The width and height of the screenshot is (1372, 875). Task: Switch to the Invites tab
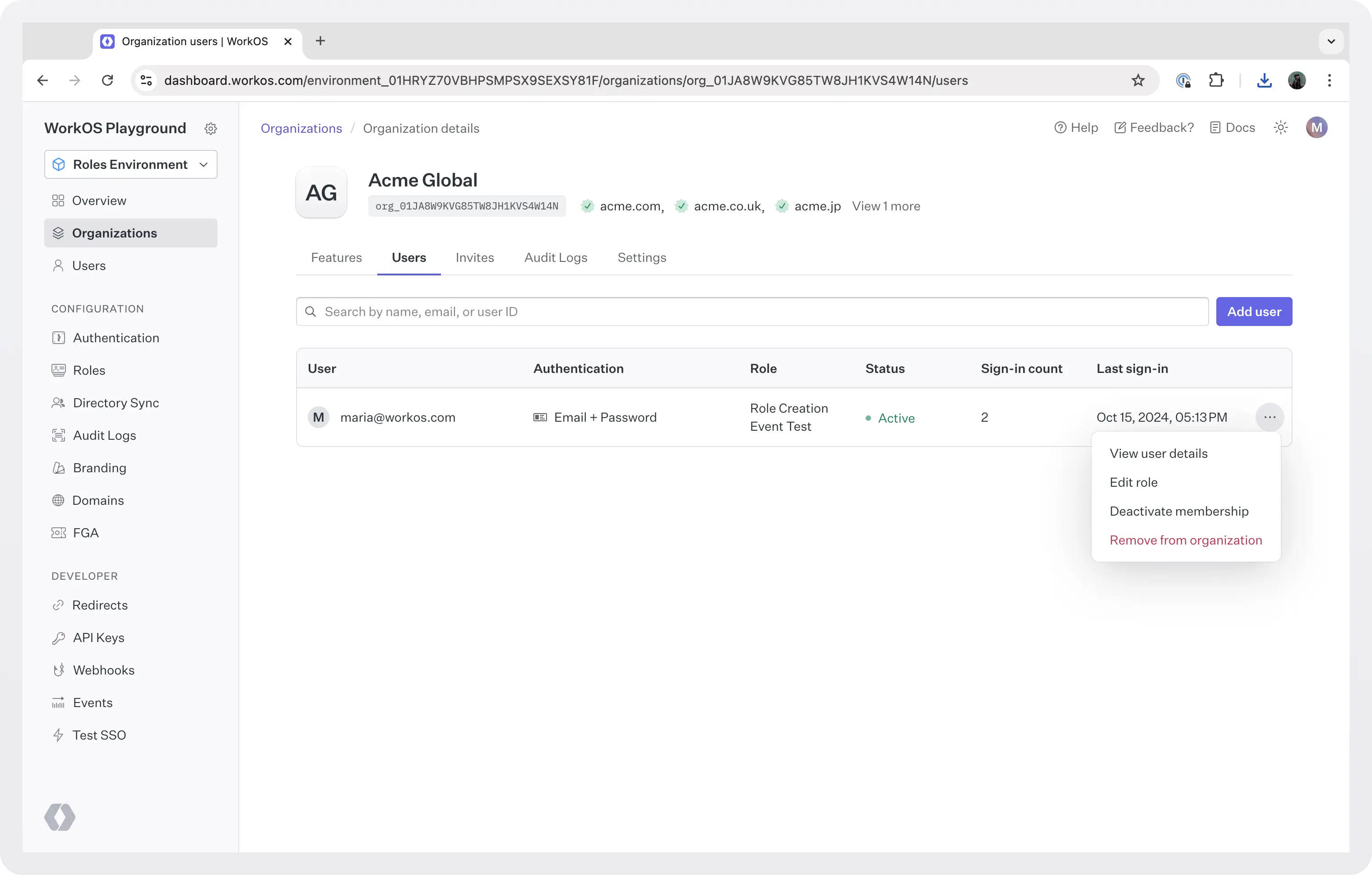tap(475, 258)
